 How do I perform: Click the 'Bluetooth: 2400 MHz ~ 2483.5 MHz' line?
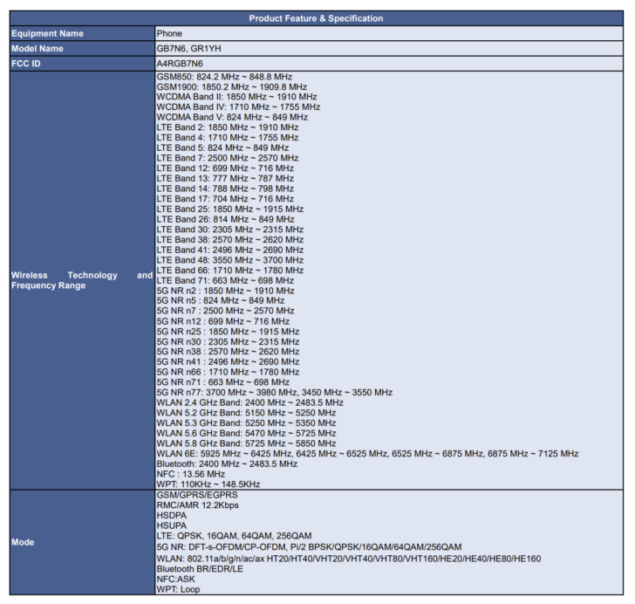click(227, 464)
